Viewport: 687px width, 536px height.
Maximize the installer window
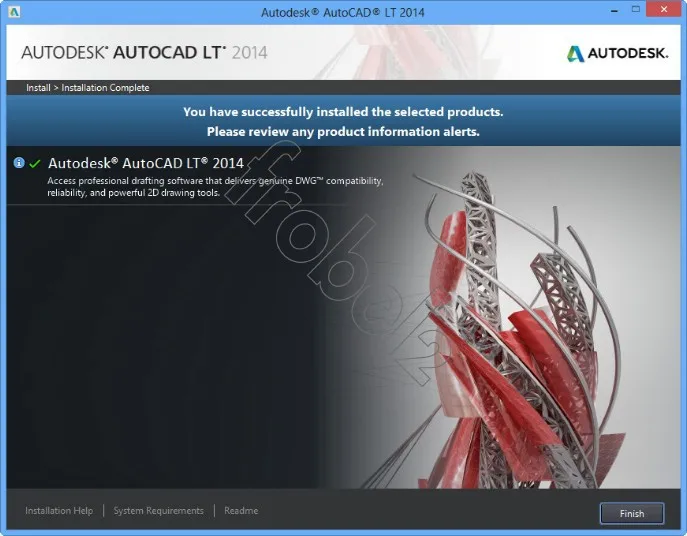tap(636, 10)
